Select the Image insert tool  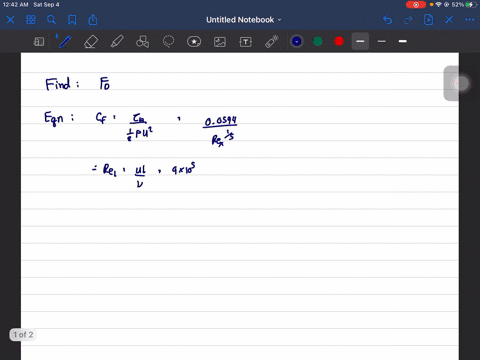(220, 42)
